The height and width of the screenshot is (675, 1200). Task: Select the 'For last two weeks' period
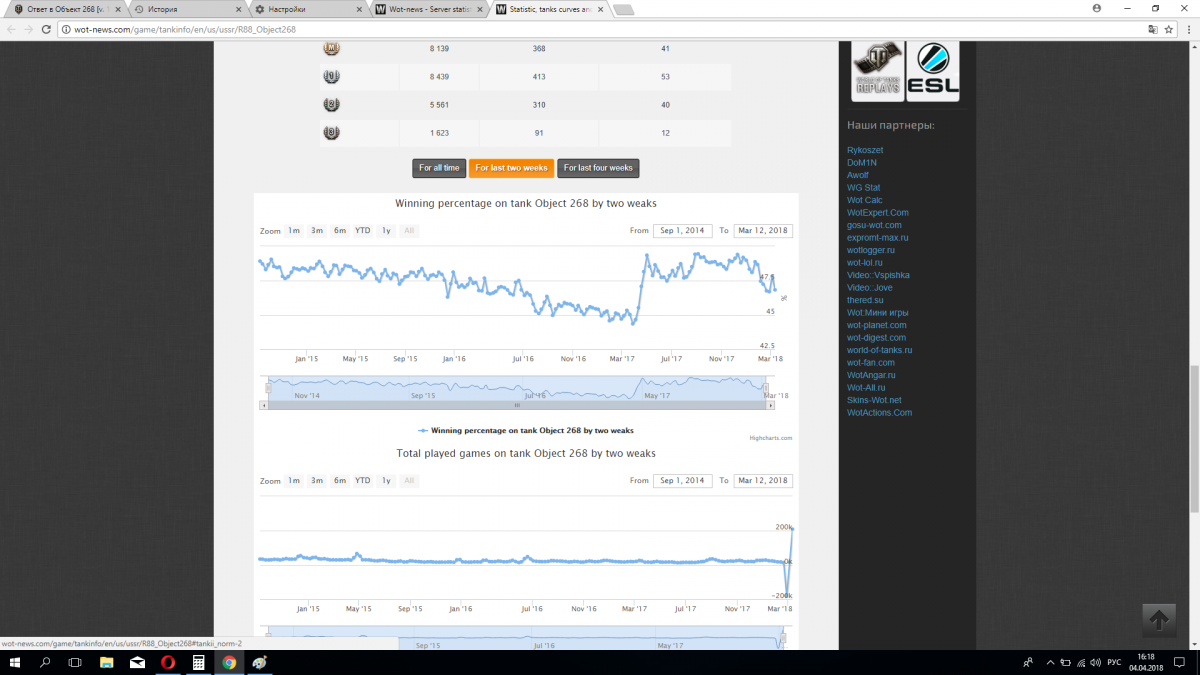click(511, 168)
